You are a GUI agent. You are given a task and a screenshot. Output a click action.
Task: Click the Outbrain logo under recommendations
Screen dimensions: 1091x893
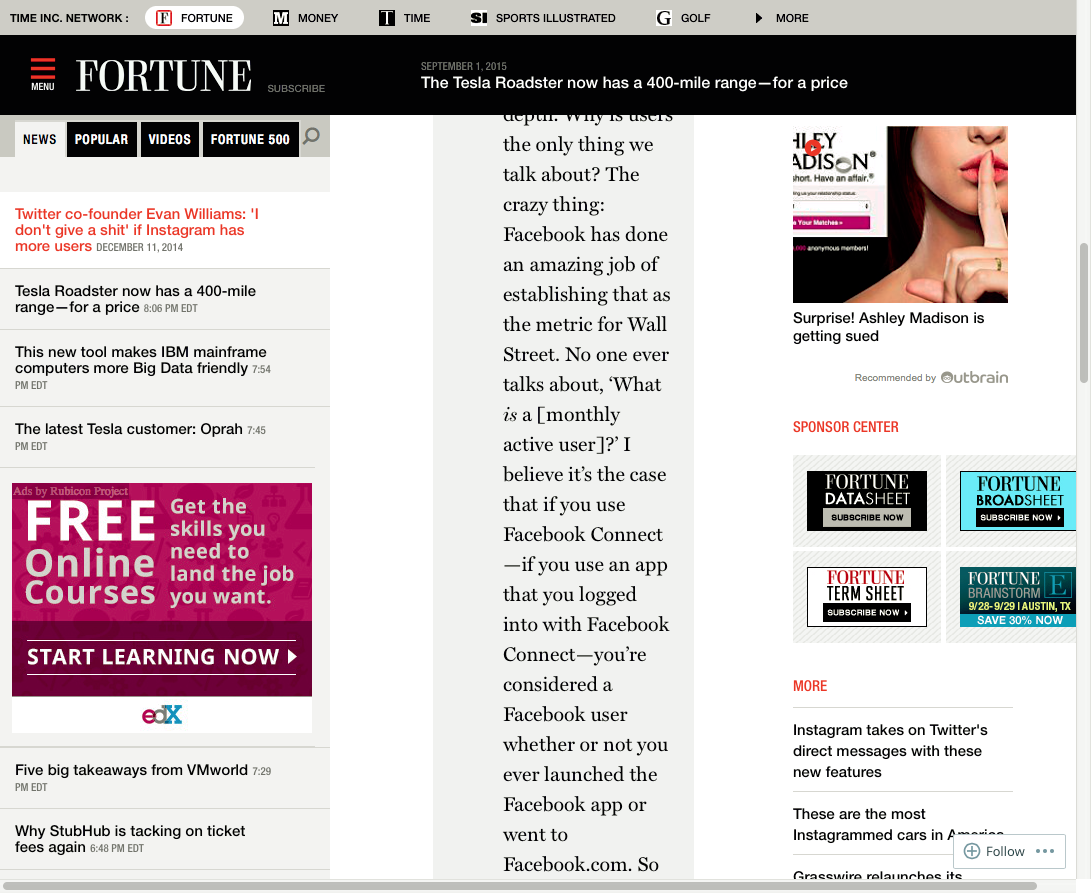[x=974, y=377]
